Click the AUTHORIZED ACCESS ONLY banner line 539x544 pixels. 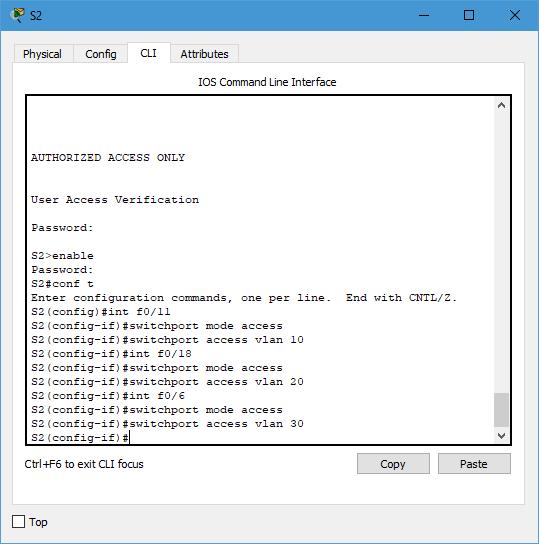tap(108, 158)
